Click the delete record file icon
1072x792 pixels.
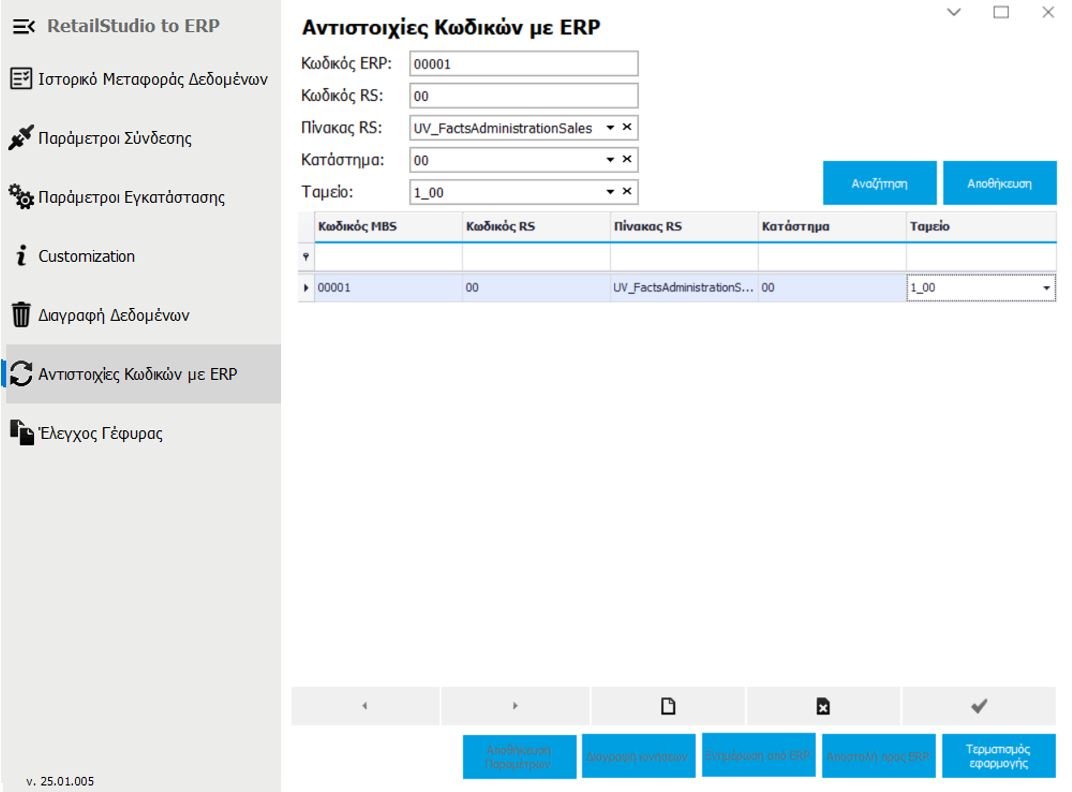(x=822, y=706)
